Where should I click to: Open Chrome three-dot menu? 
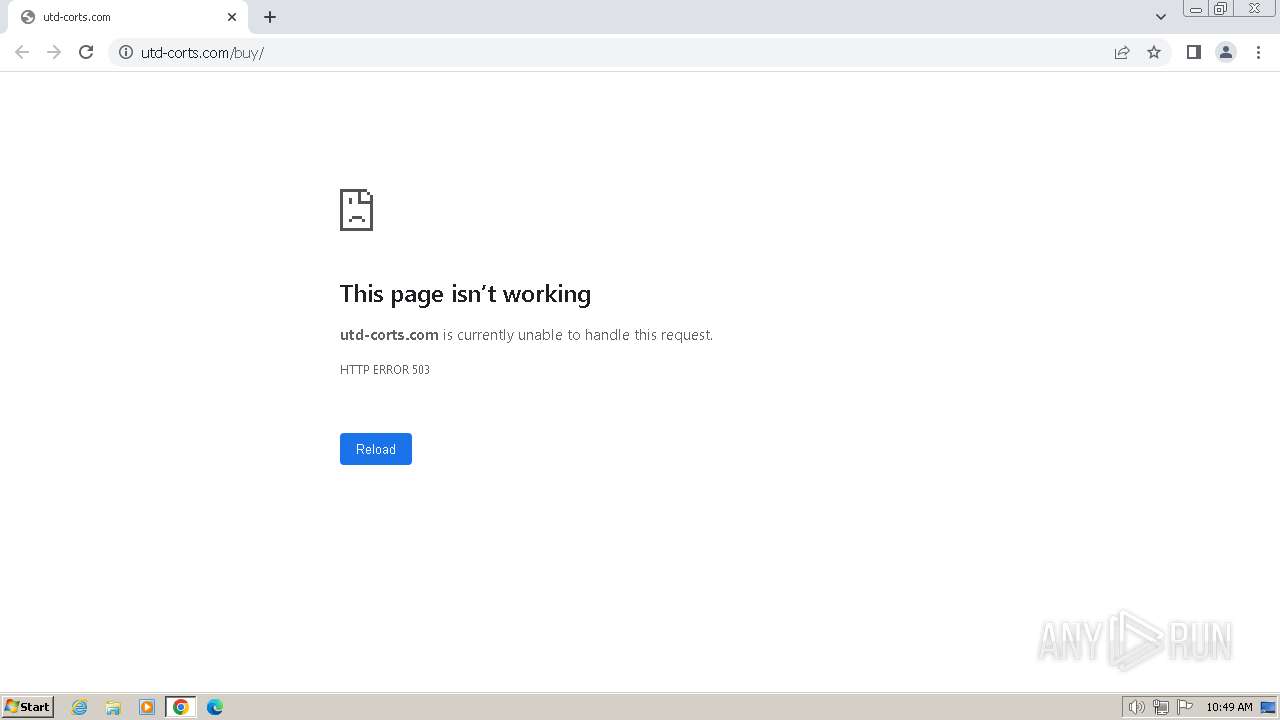1258,52
